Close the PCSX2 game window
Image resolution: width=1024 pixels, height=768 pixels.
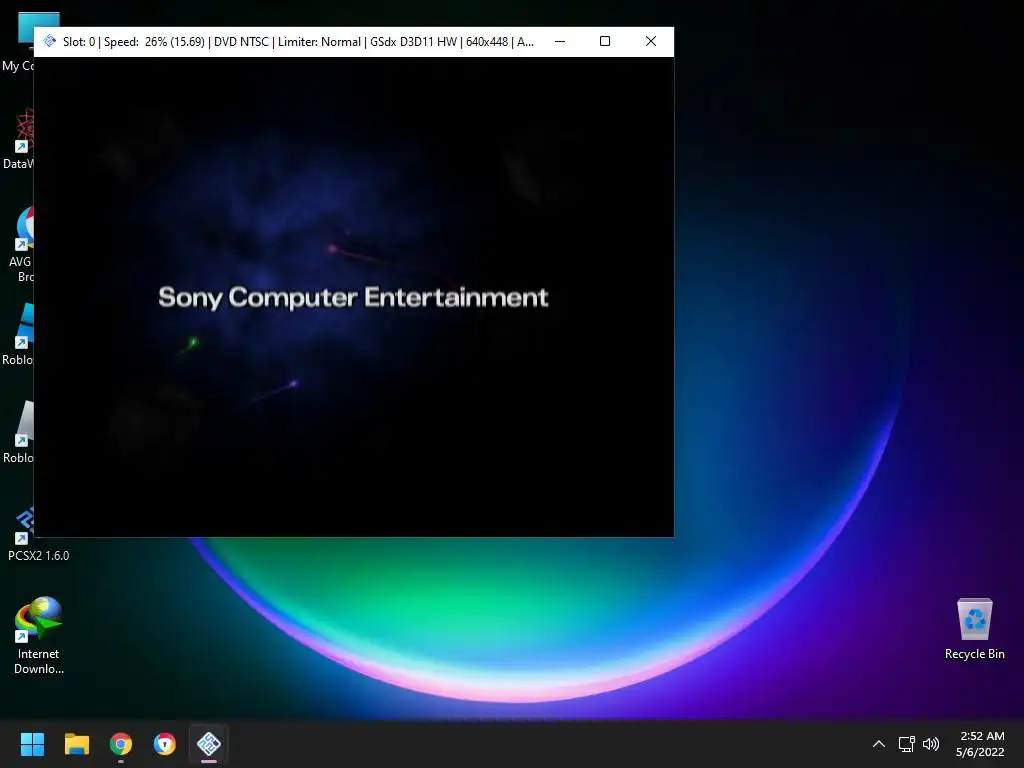[x=650, y=41]
